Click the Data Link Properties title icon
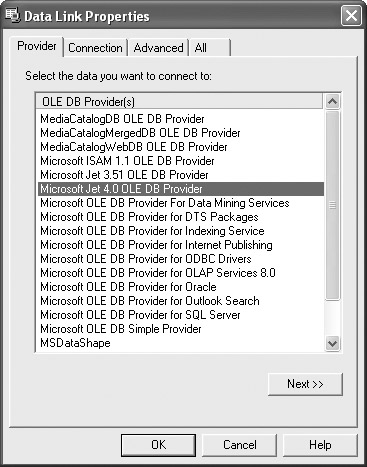The height and width of the screenshot is (467, 367). point(12,16)
